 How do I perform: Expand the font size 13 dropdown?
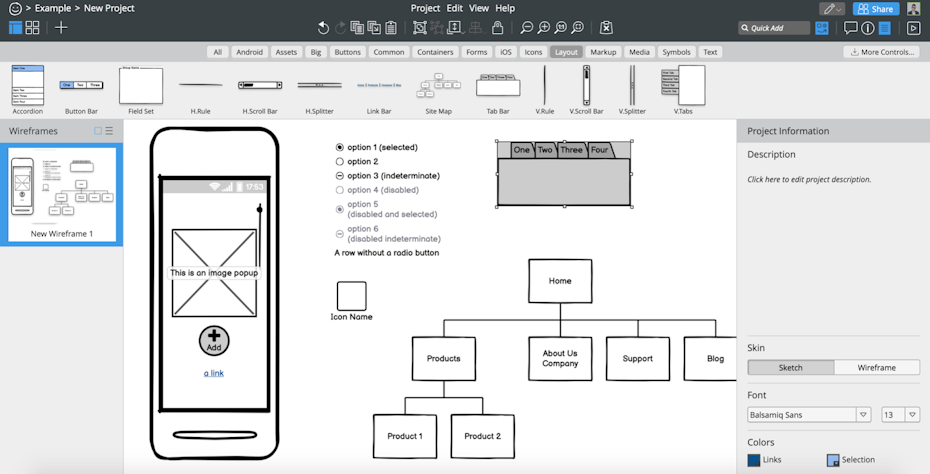(913, 414)
